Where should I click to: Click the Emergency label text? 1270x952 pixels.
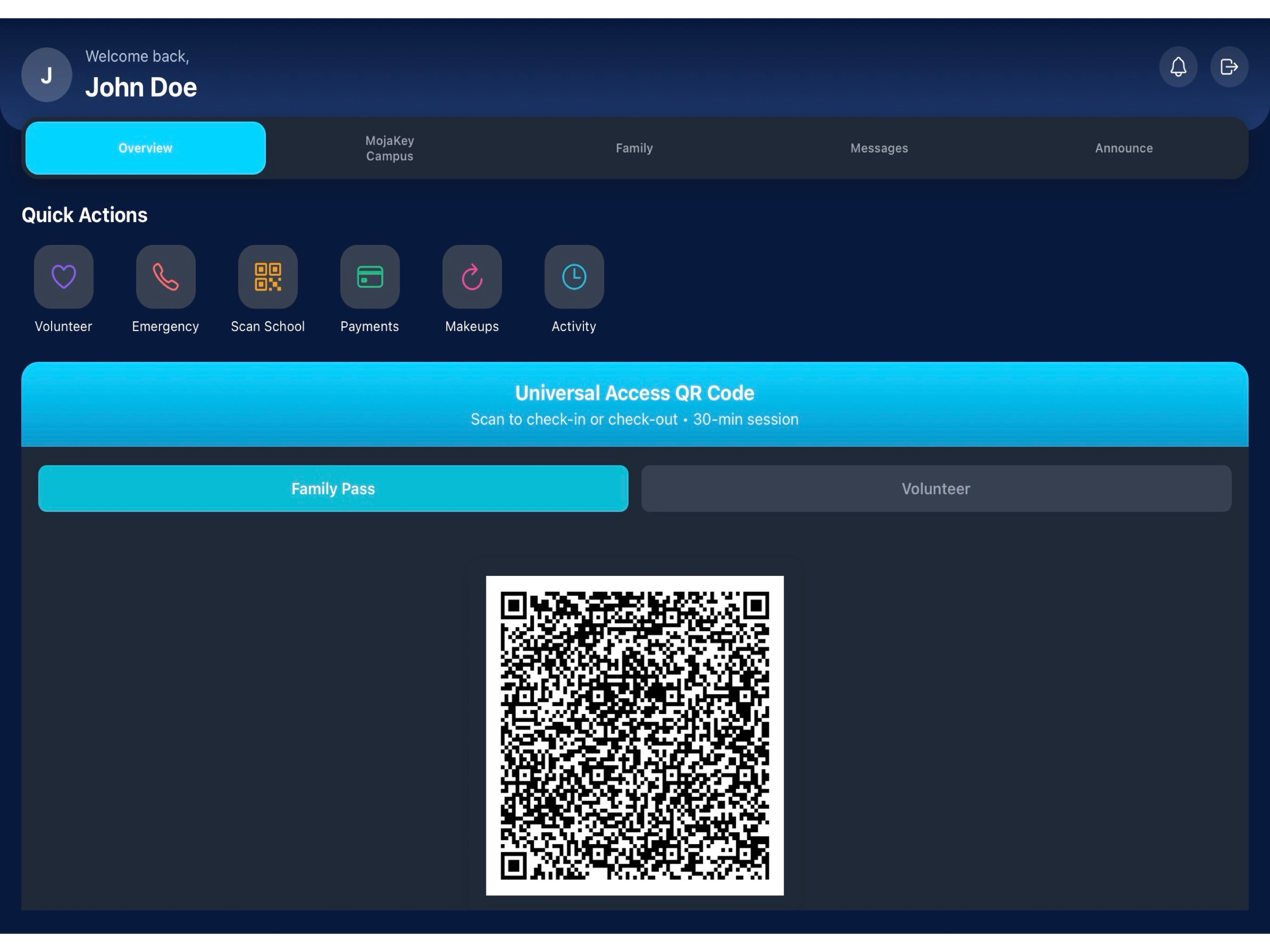click(165, 326)
